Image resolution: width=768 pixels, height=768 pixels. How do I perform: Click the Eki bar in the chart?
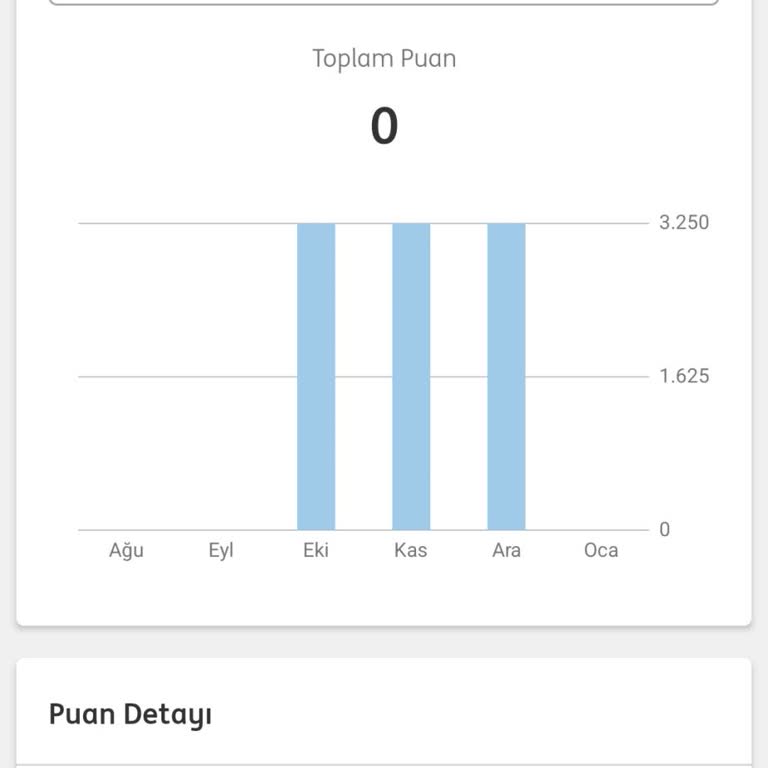(x=316, y=376)
